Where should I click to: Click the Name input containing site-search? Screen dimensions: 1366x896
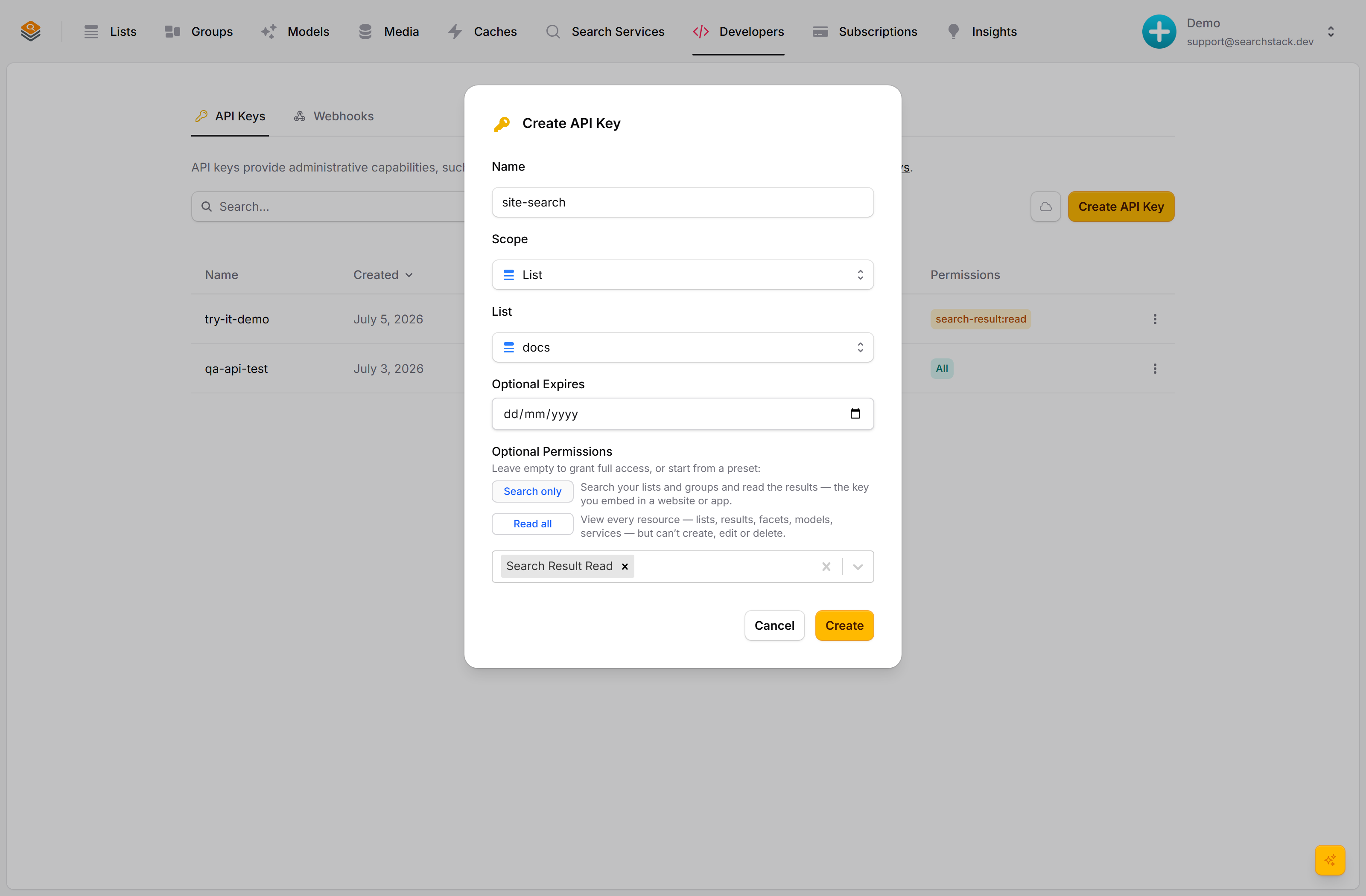pyautogui.click(x=683, y=202)
